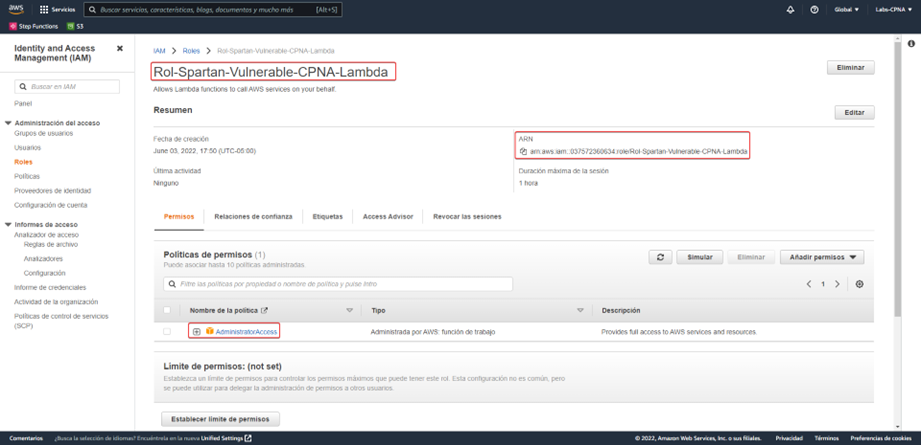Open the info panel icon at right edge

click(x=912, y=43)
